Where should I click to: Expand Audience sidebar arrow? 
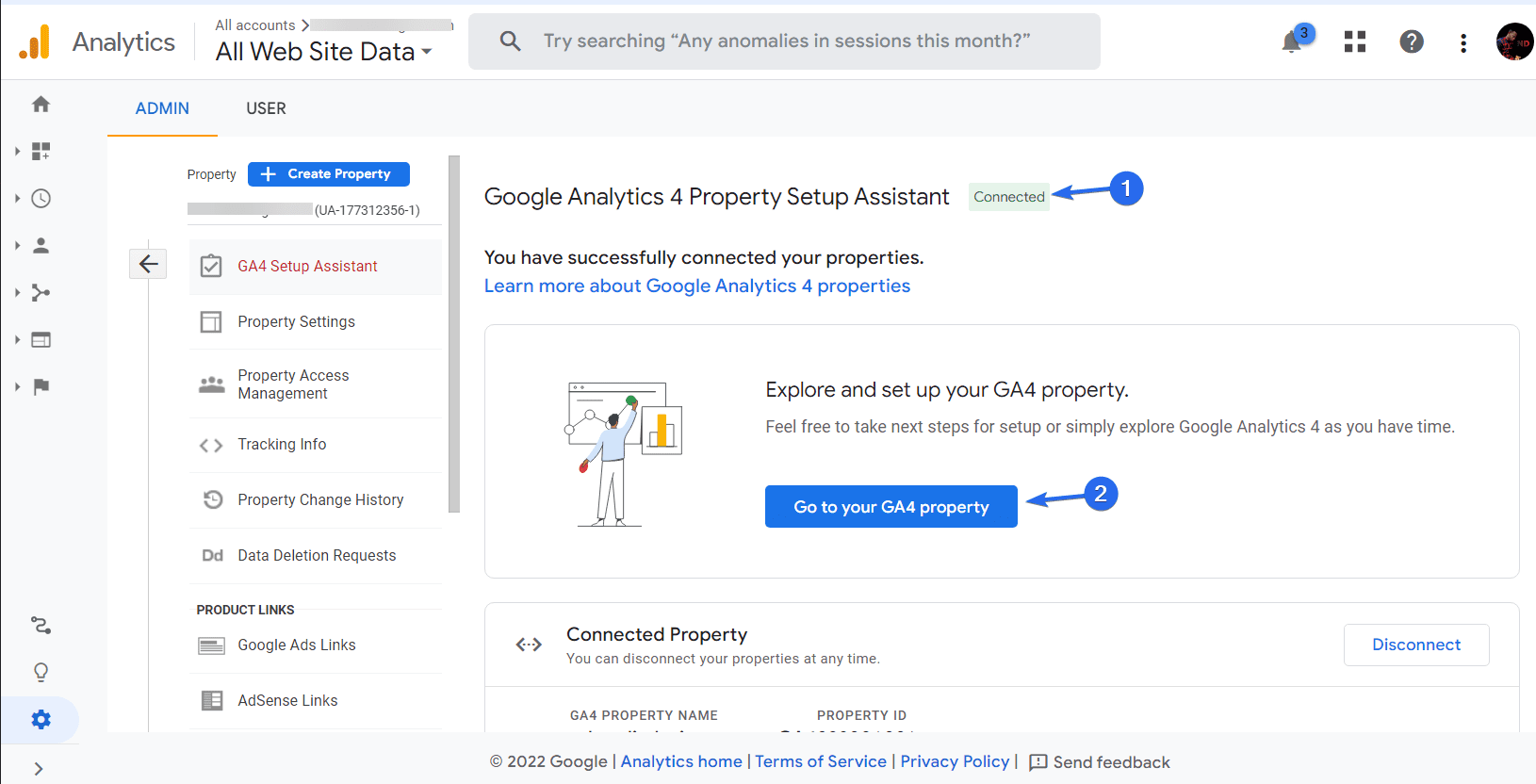click(x=17, y=245)
